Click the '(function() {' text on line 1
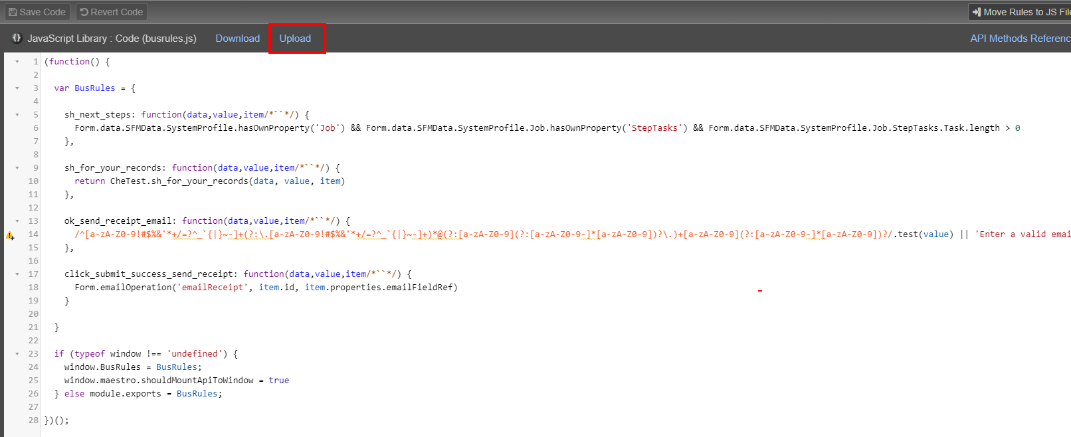 click(x=76, y=61)
